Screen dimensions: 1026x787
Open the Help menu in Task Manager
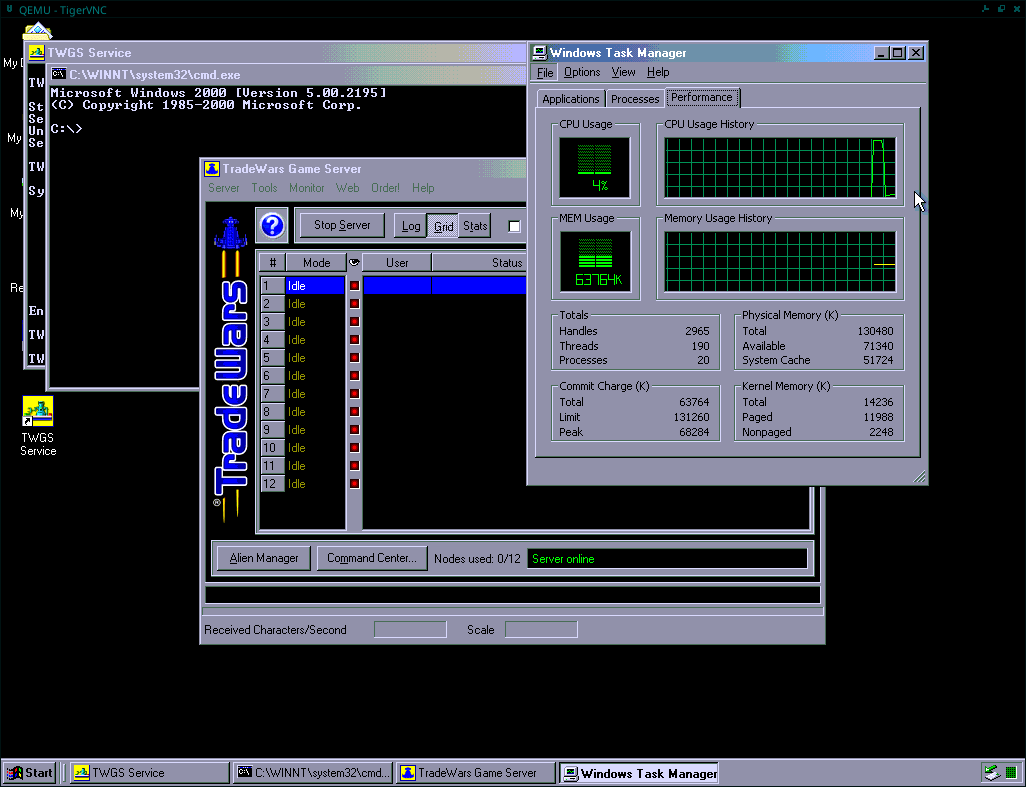click(658, 72)
